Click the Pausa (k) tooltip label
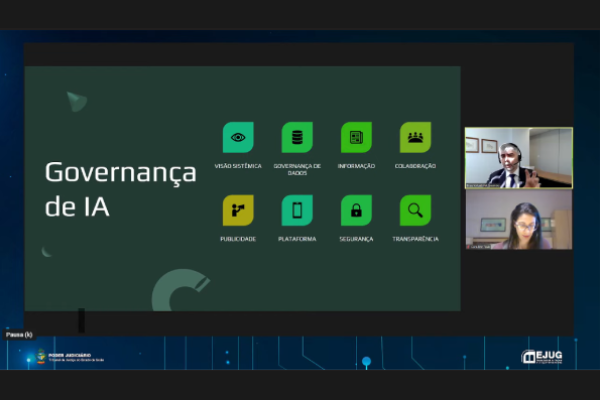 pos(19,334)
